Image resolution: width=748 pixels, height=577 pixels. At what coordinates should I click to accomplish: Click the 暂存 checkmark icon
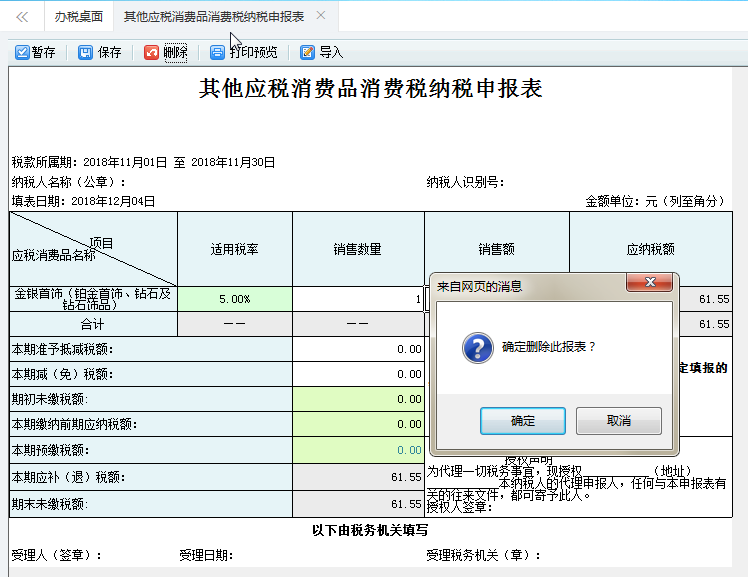pyautogui.click(x=22, y=52)
